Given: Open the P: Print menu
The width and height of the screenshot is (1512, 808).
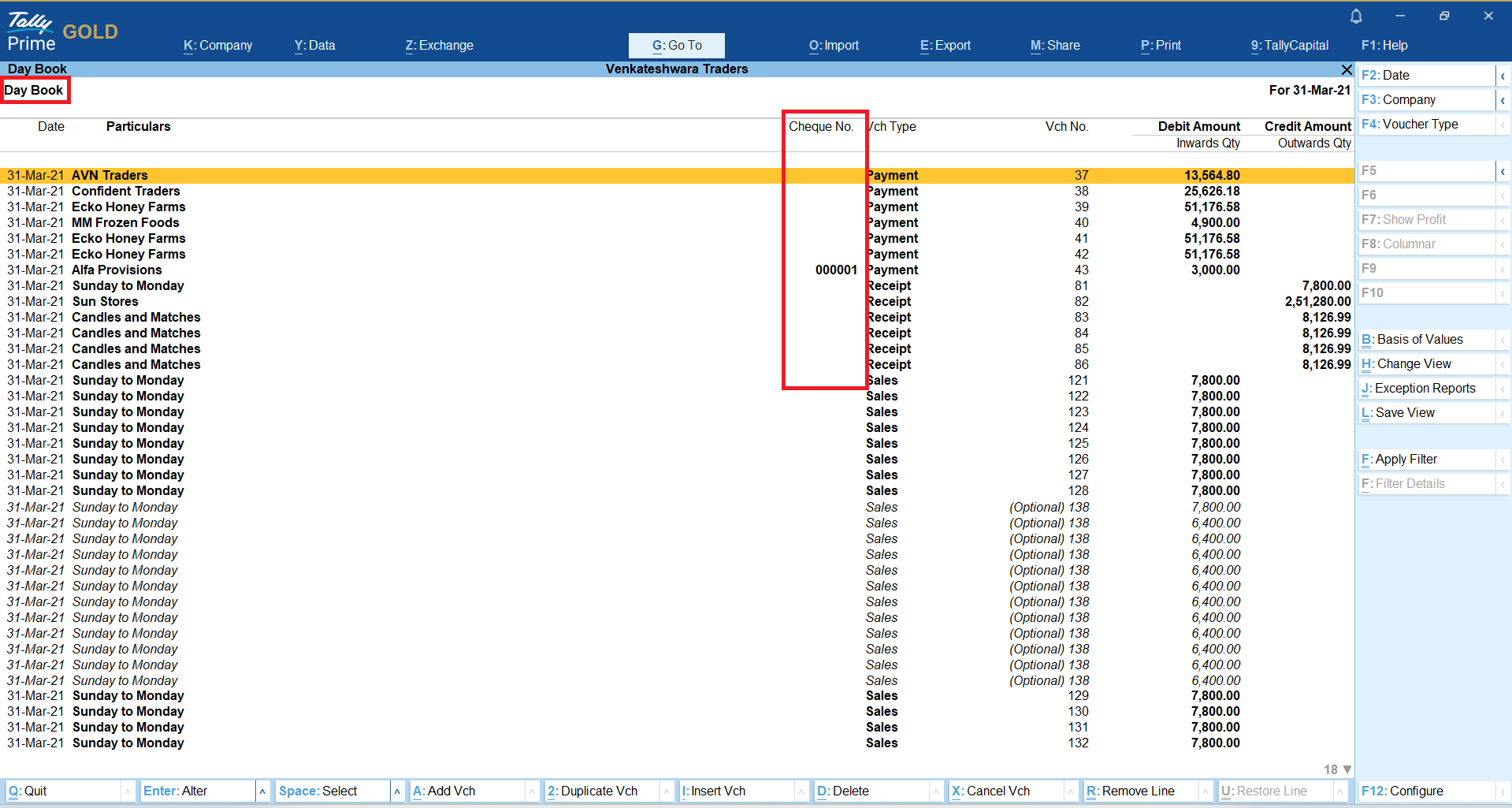Looking at the screenshot, I should (1161, 46).
